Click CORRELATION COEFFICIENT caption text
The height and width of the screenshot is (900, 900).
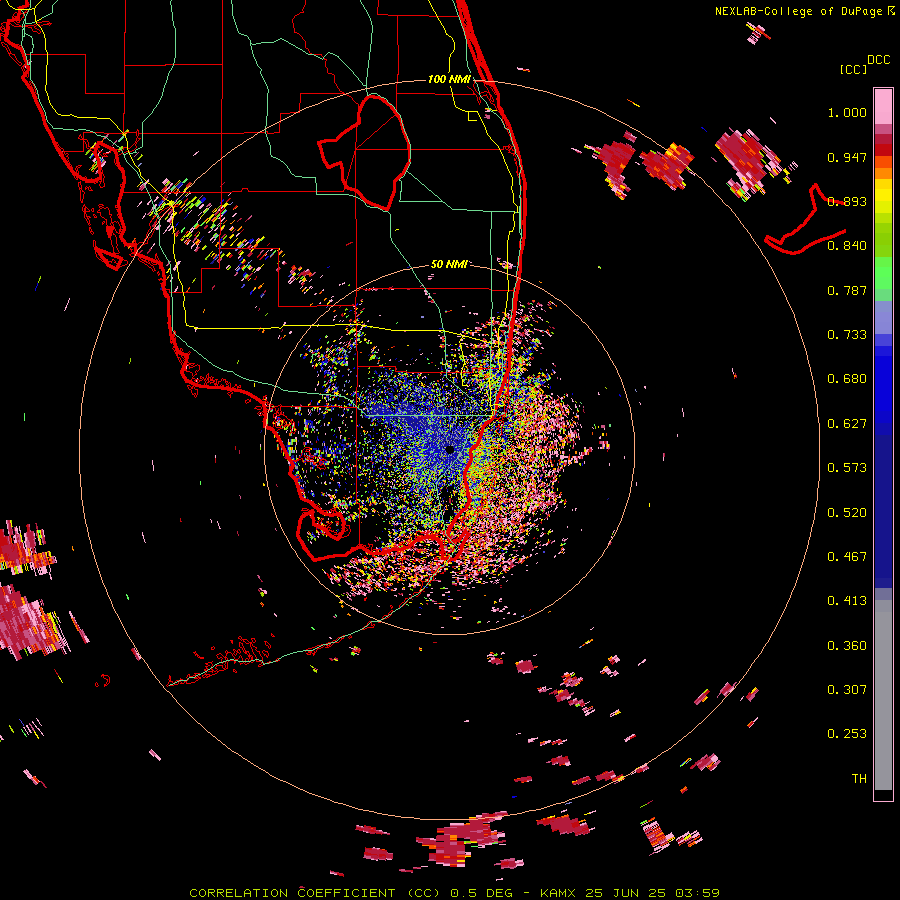[x=292, y=893]
